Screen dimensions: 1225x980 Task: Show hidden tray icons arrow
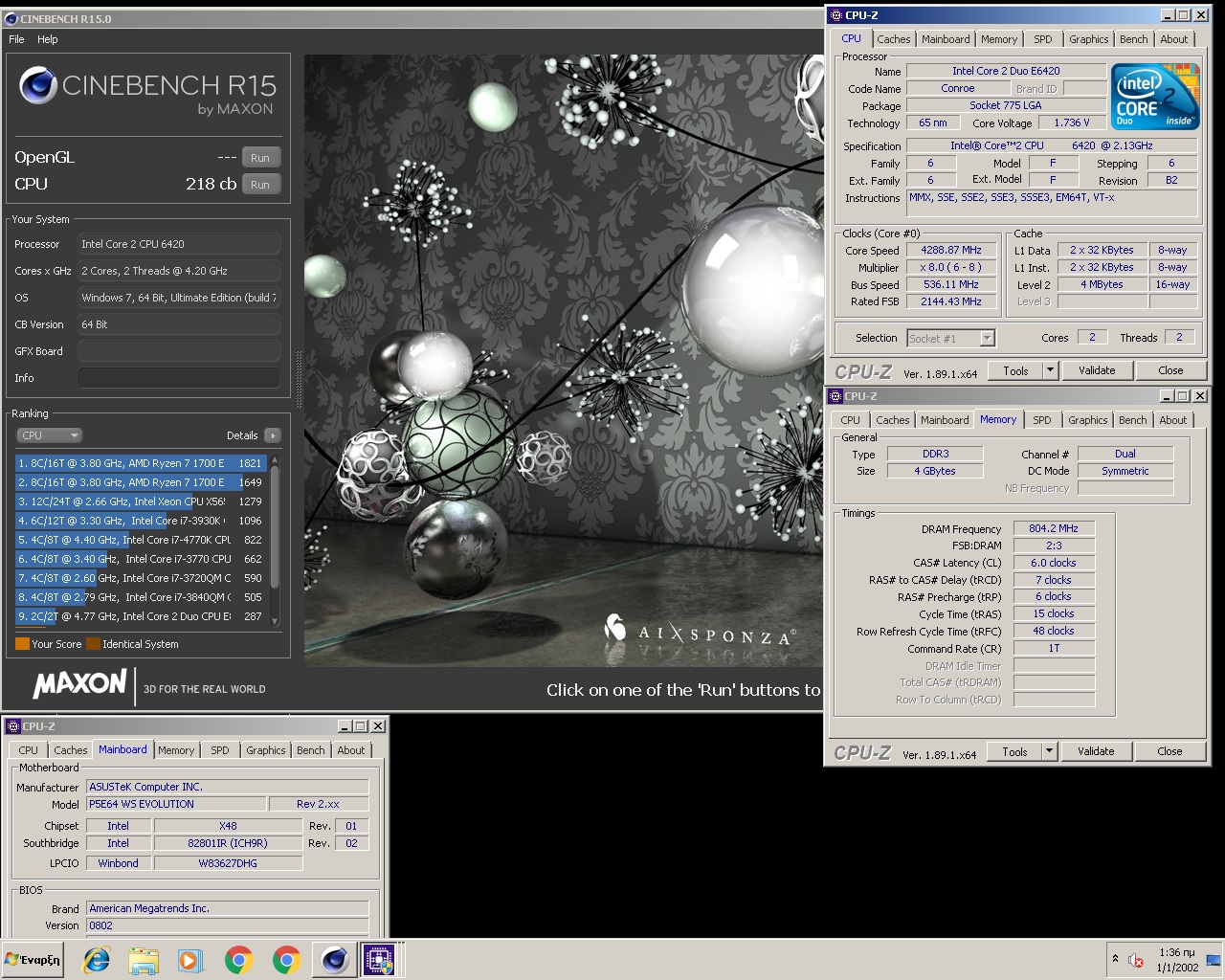point(1115,958)
